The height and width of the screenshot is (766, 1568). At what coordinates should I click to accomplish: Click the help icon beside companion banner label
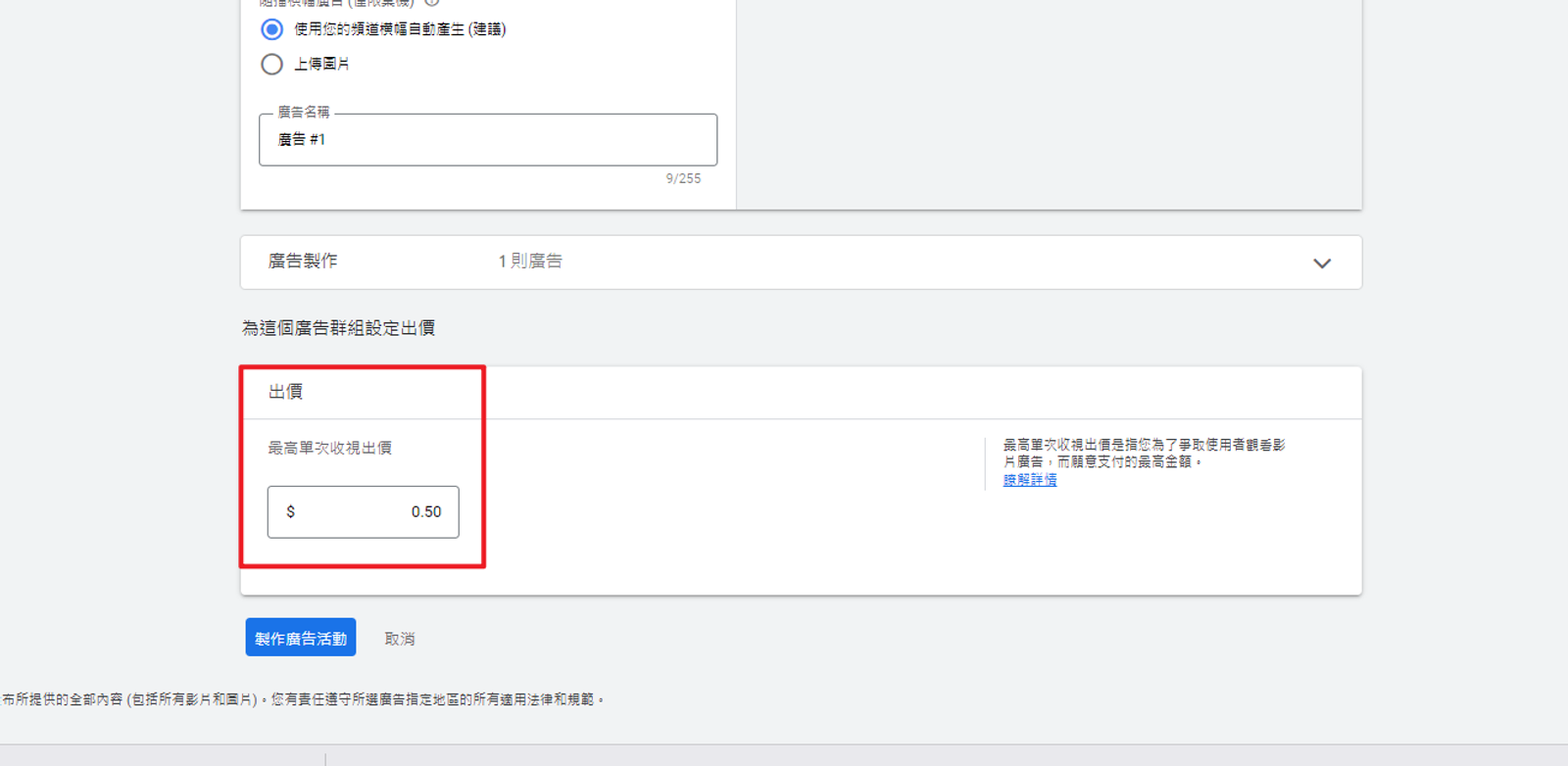point(431,2)
